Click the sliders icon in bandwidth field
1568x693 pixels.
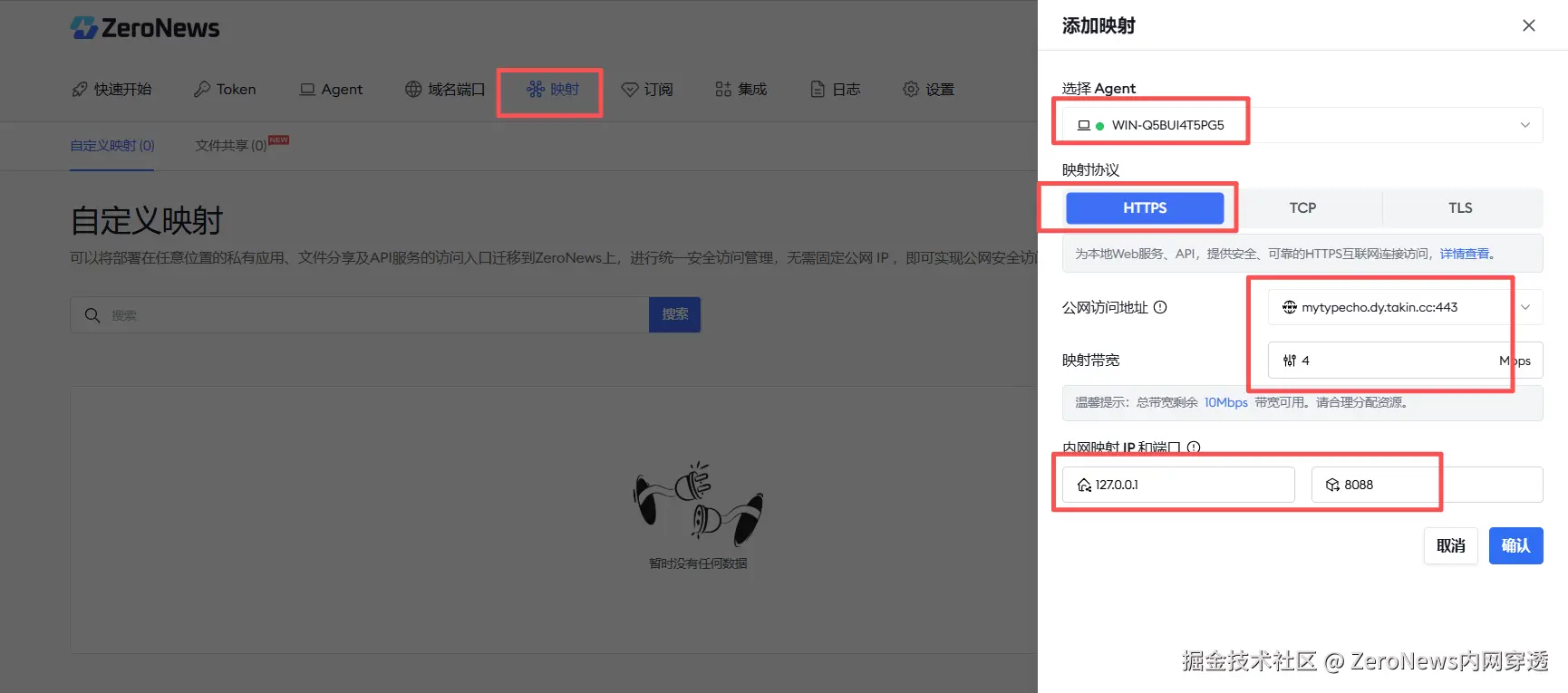tap(1290, 361)
